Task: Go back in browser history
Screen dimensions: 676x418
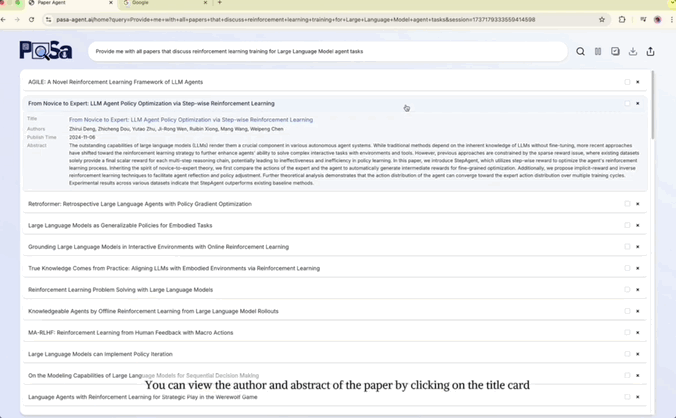Action: click(3, 19)
